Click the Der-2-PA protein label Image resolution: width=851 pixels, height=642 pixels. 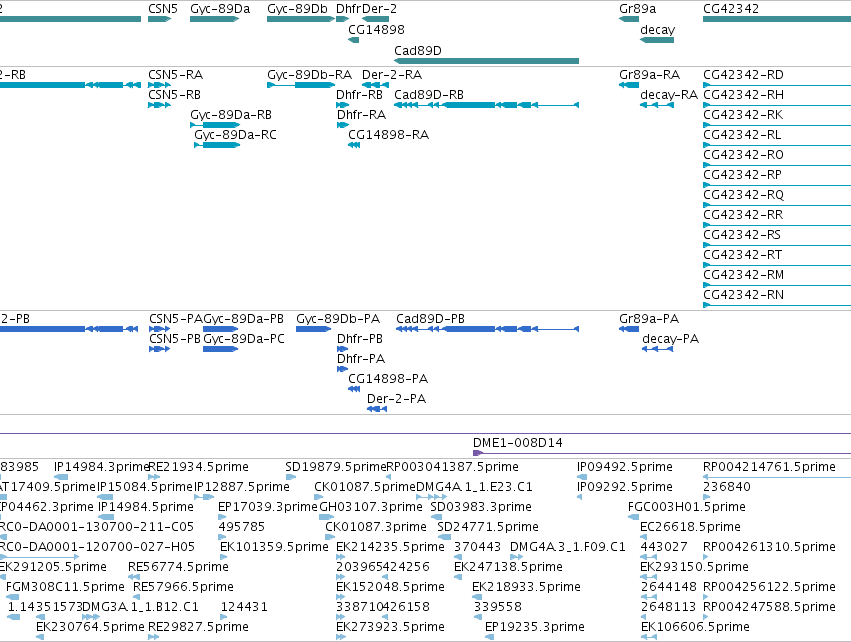pos(396,399)
